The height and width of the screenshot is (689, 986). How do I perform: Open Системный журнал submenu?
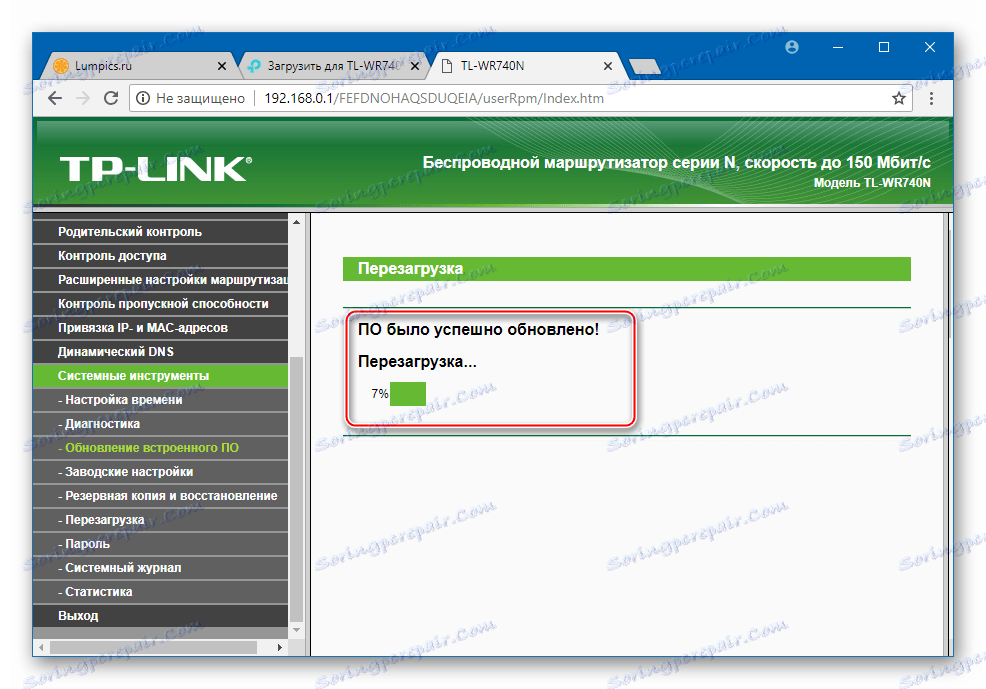(160, 568)
